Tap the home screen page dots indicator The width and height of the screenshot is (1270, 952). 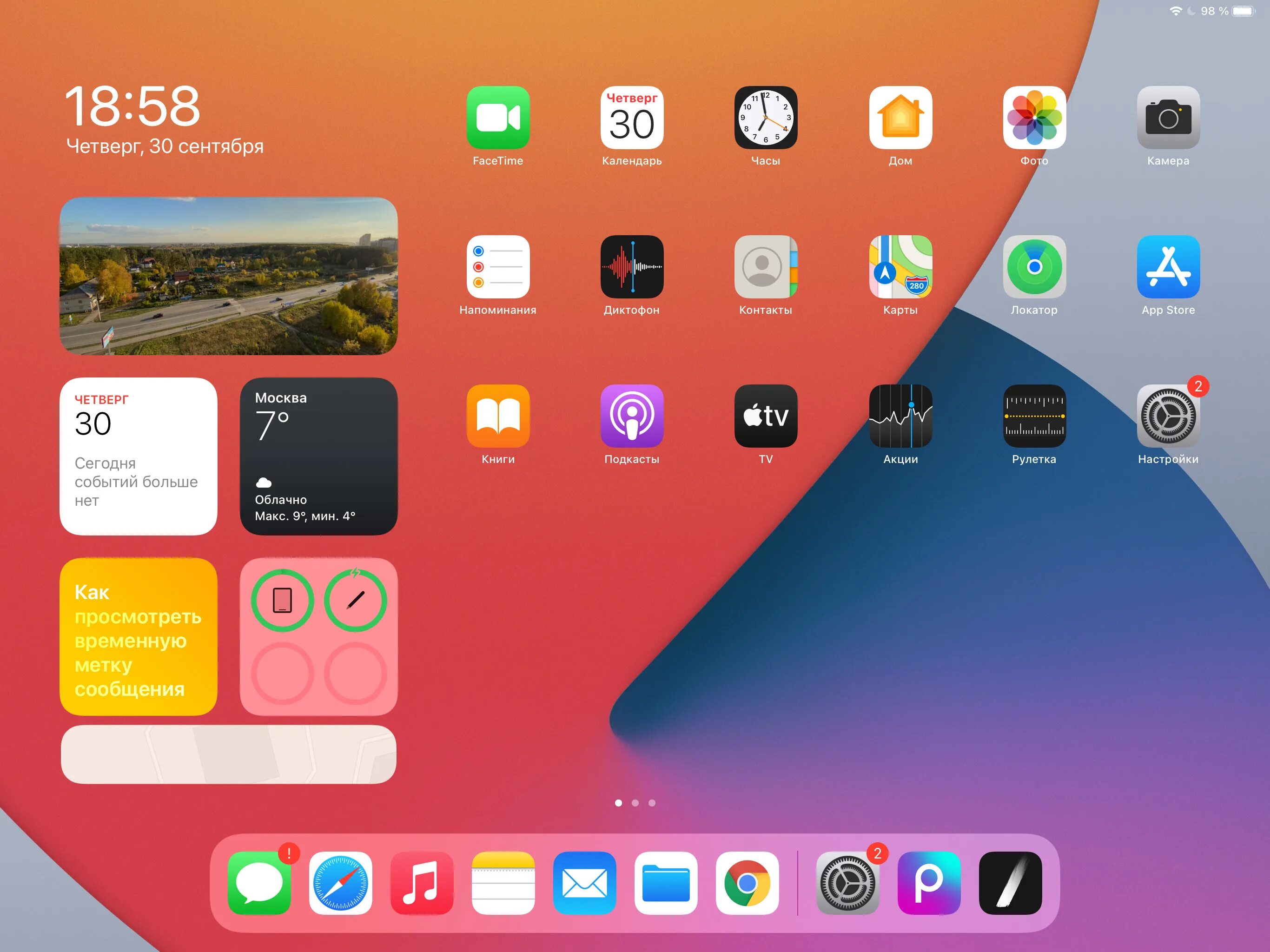point(635,803)
